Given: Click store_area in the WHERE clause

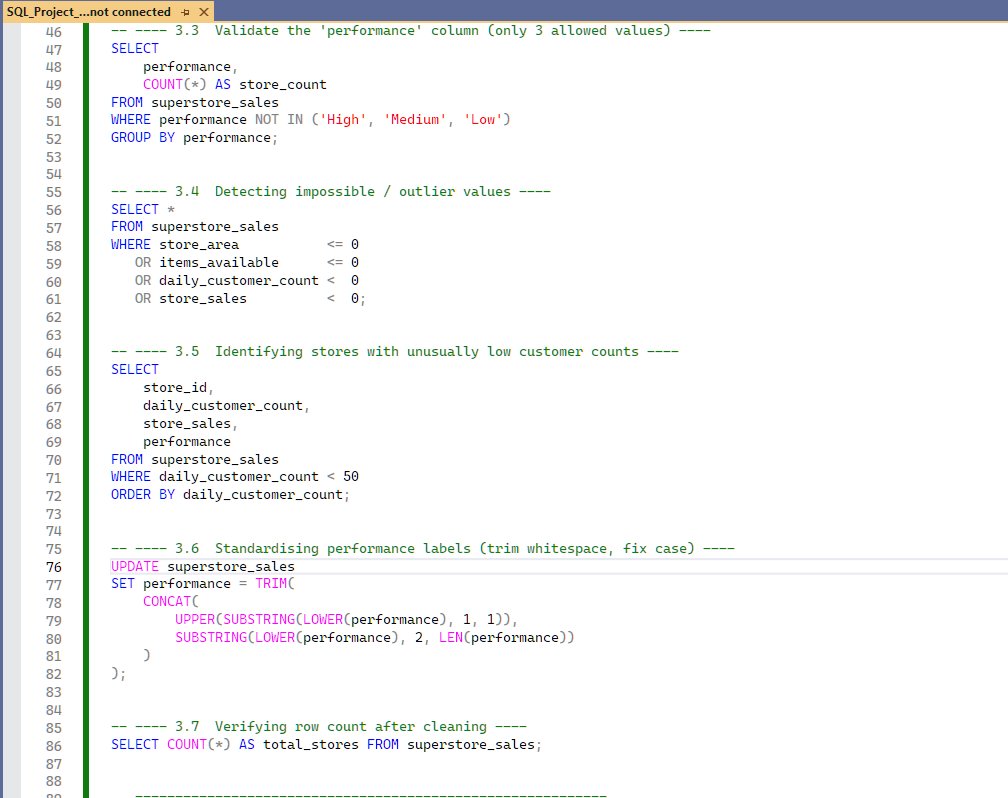Looking at the screenshot, I should coord(199,244).
